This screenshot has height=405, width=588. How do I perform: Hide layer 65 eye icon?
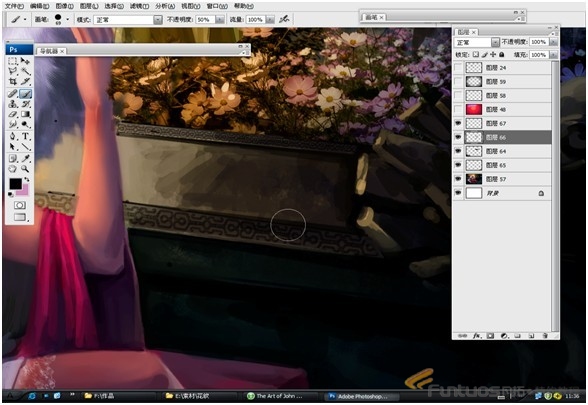pyautogui.click(x=458, y=165)
